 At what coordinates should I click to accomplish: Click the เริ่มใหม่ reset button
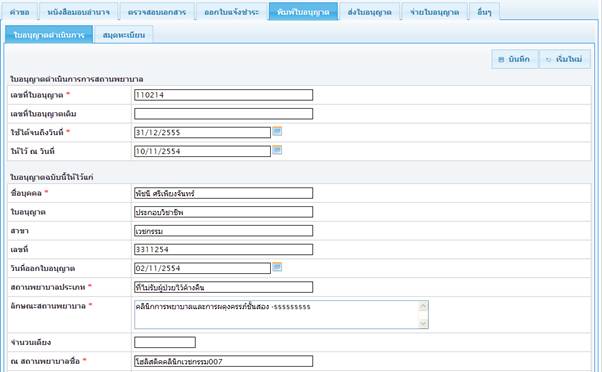click(x=565, y=59)
